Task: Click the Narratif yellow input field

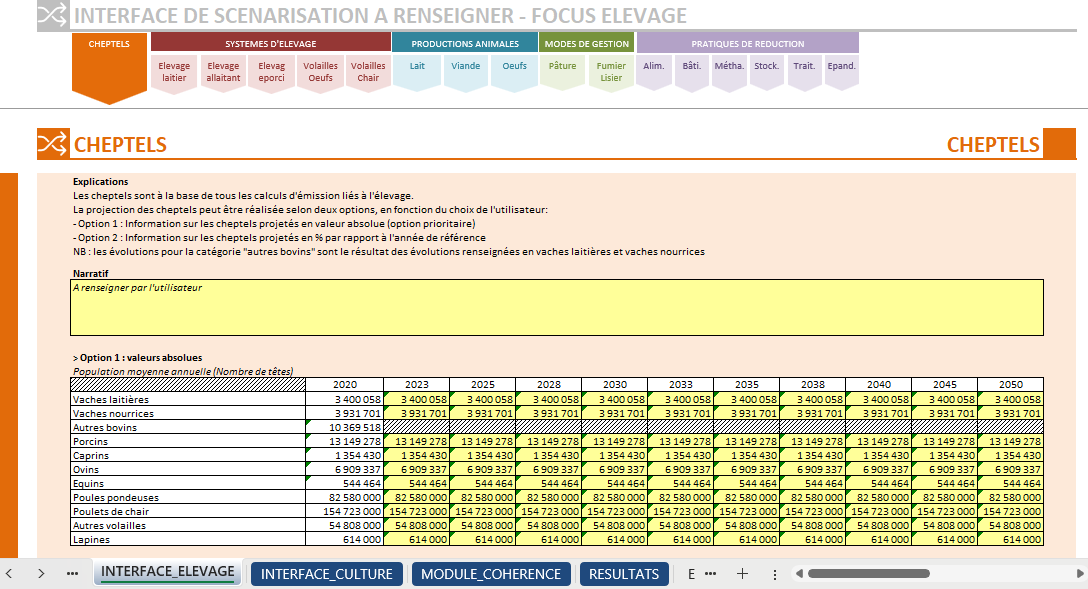Action: pyautogui.click(x=556, y=307)
